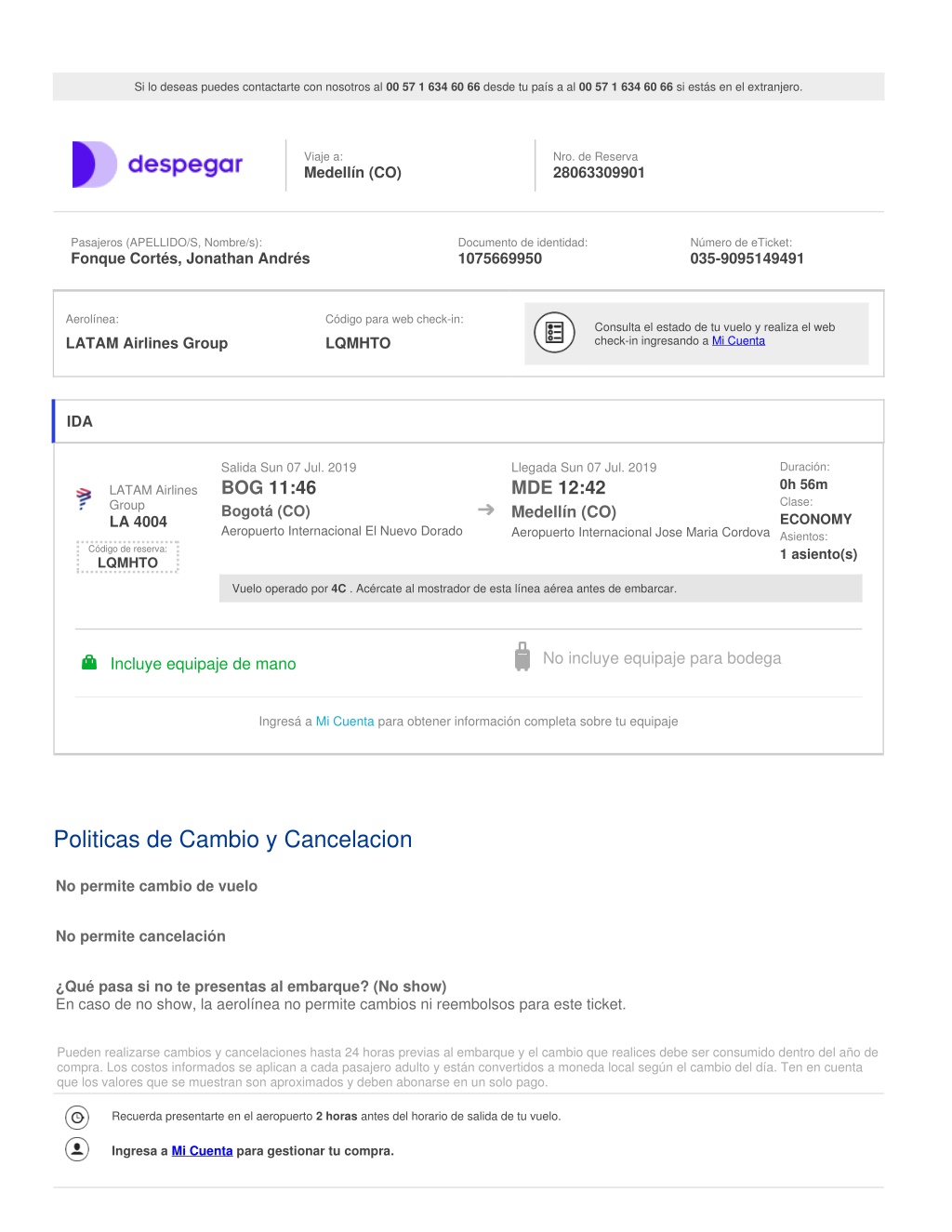
Task: Open Mi Cuenta link in check-in box
Action: coord(738,341)
